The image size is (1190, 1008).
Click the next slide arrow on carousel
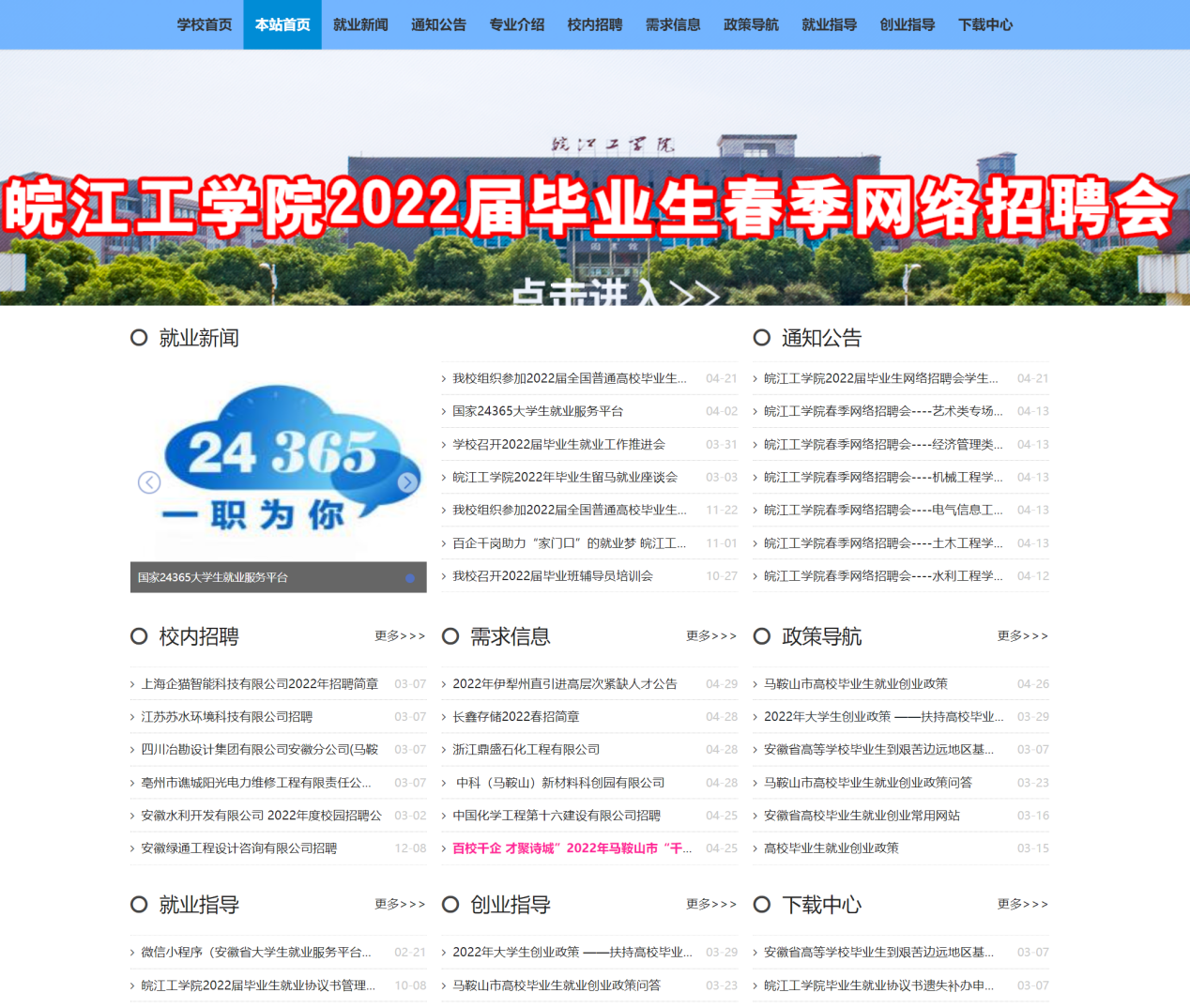click(407, 482)
